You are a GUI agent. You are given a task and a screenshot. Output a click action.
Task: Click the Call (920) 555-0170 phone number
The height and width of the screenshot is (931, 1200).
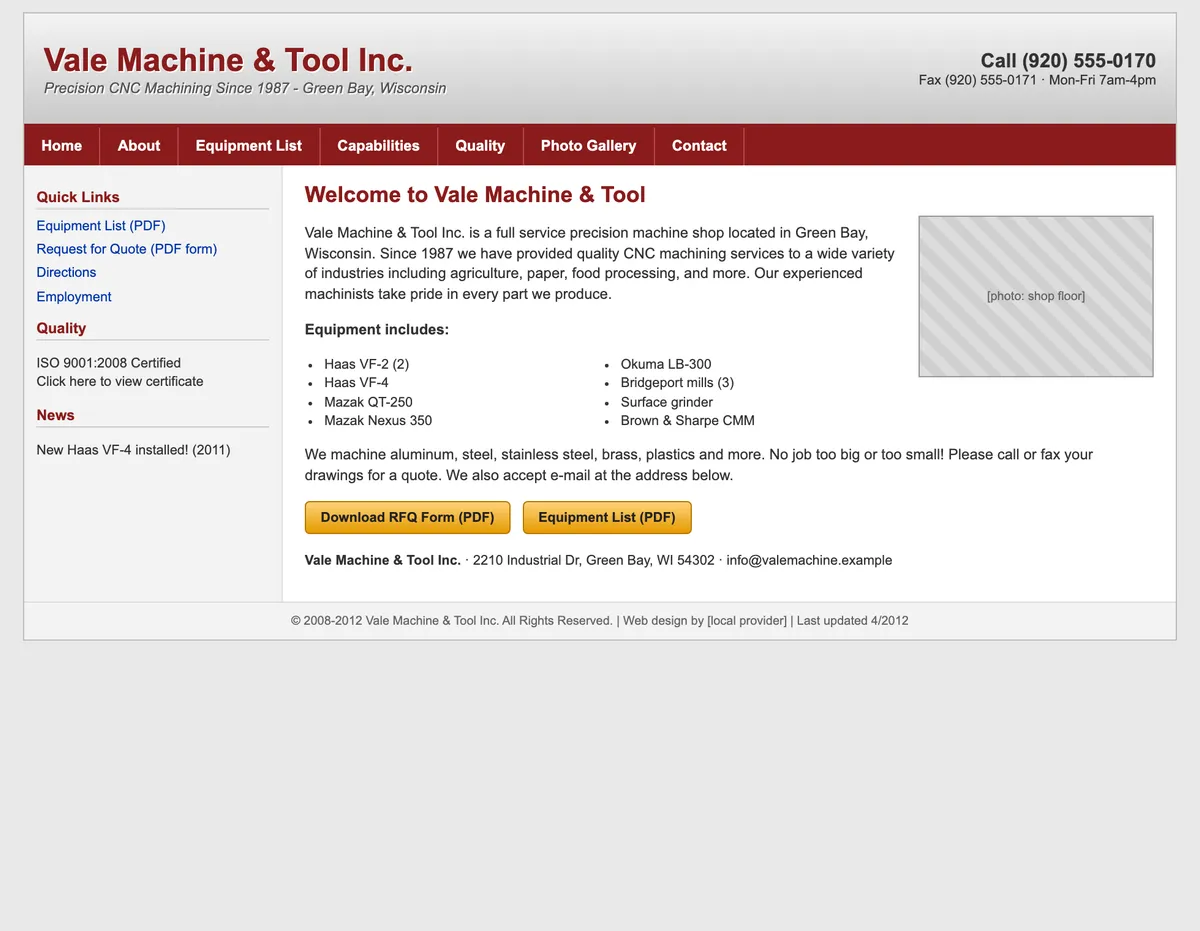pos(1068,60)
